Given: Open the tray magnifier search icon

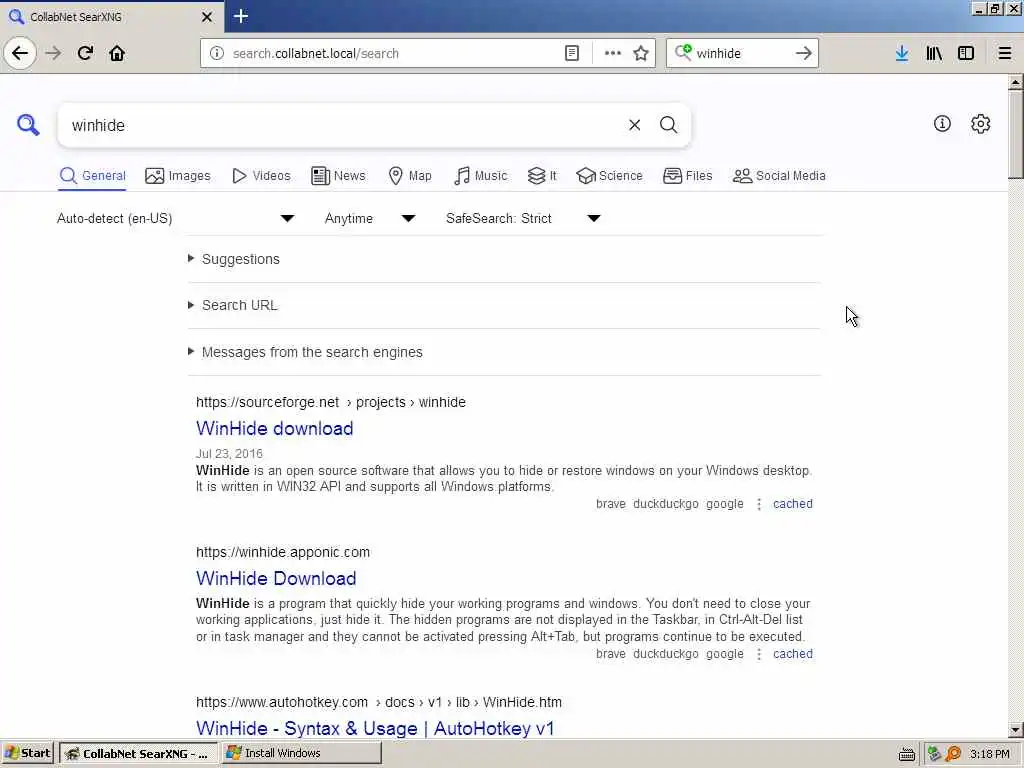Looking at the screenshot, I should (953, 754).
